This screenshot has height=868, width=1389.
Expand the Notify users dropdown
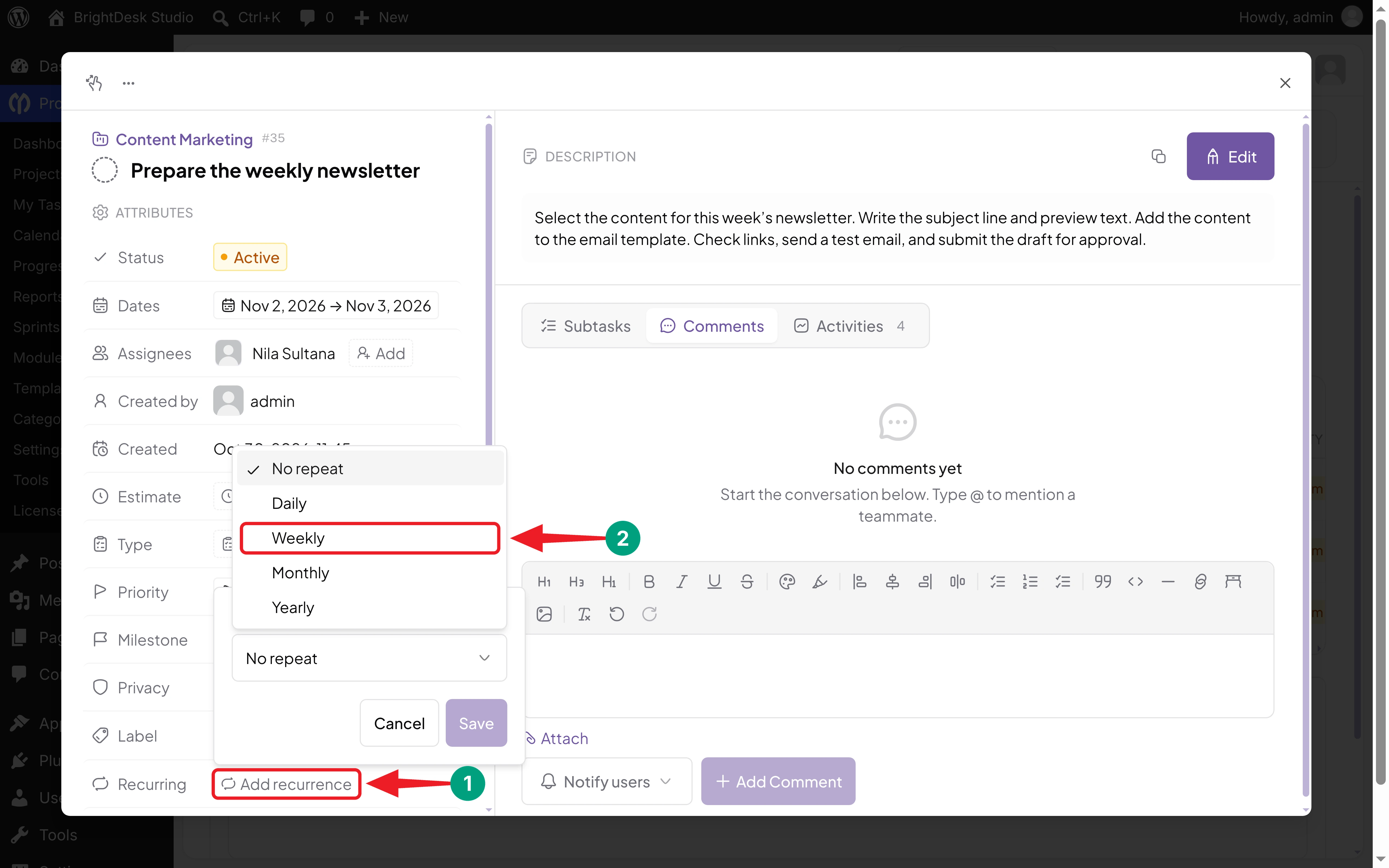click(607, 781)
